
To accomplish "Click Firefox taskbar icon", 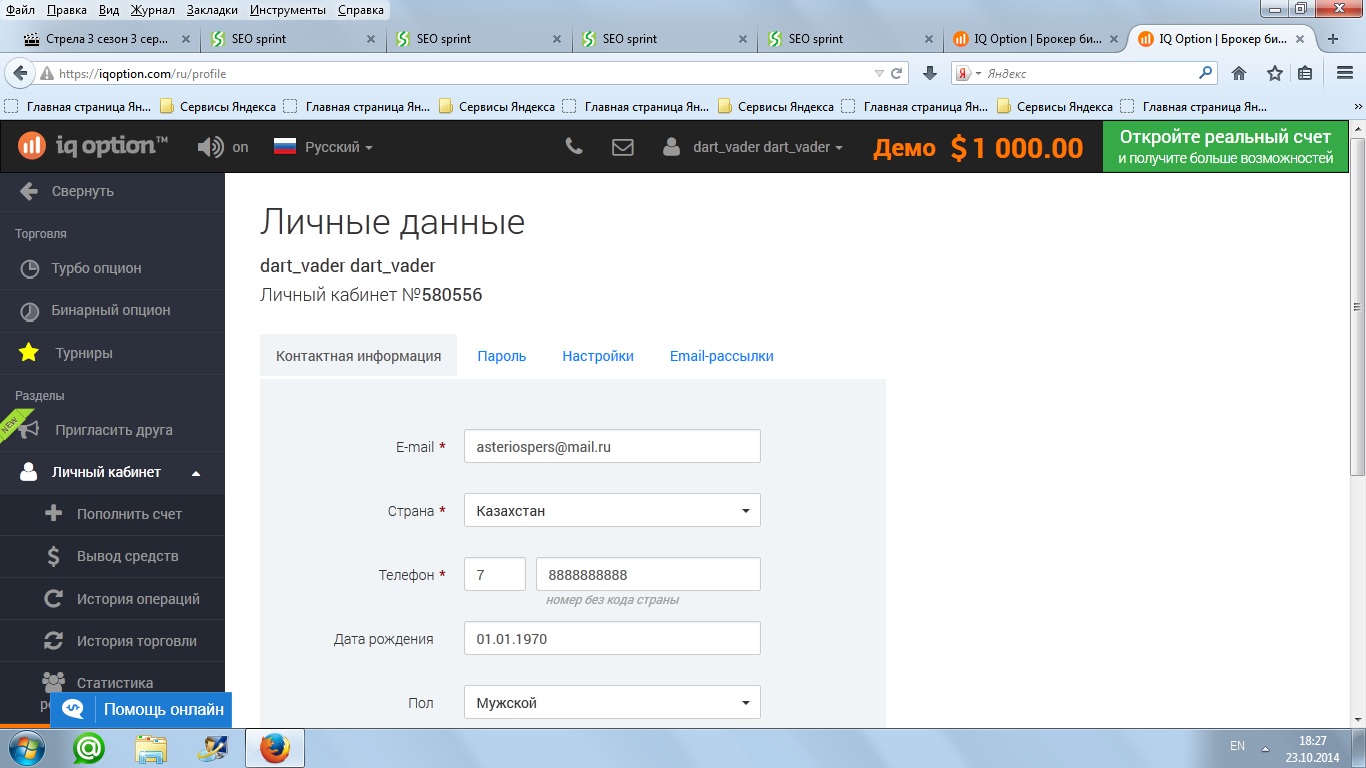I will [x=274, y=748].
